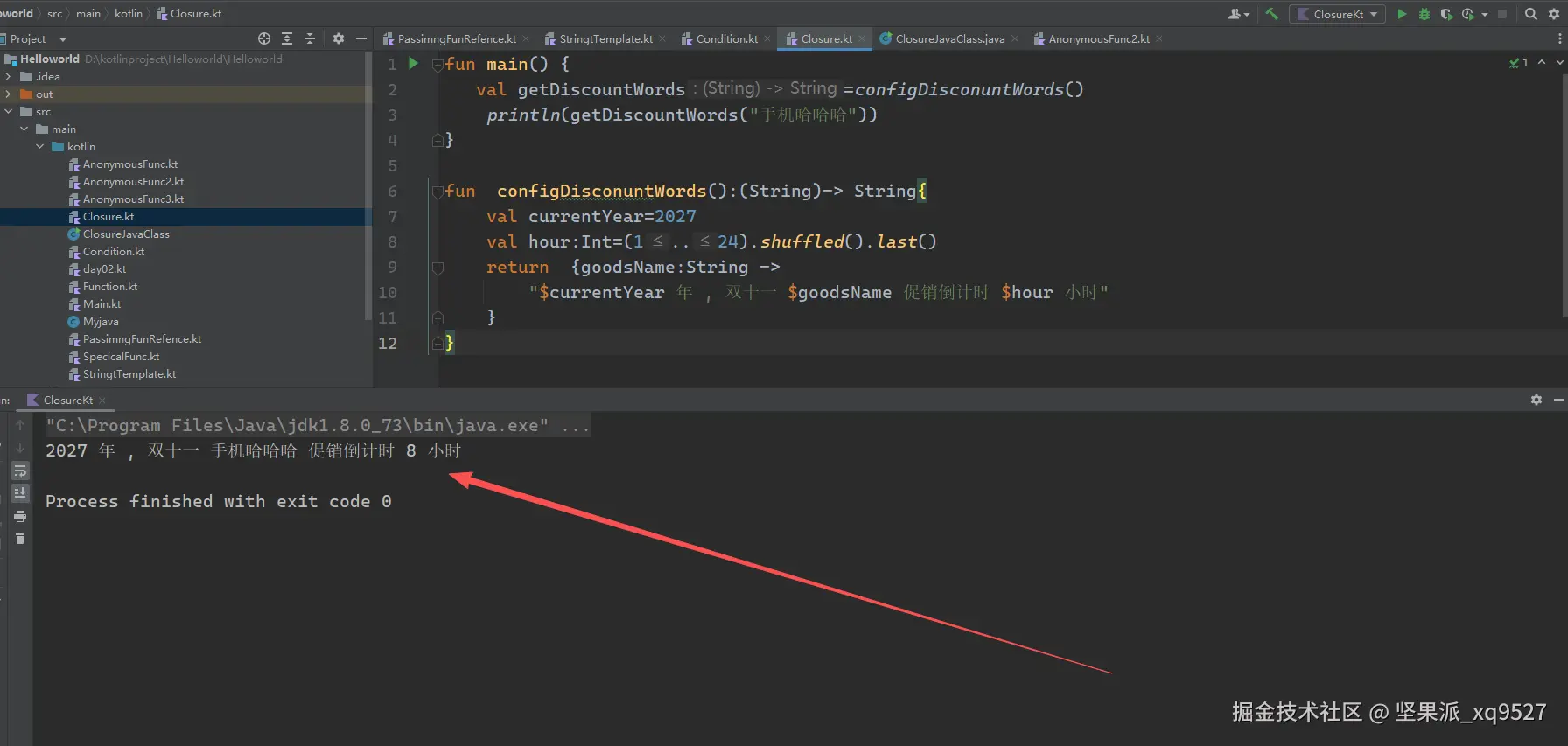The height and width of the screenshot is (746, 1568).
Task: Open Main.kt in Project tree
Action: tap(101, 304)
